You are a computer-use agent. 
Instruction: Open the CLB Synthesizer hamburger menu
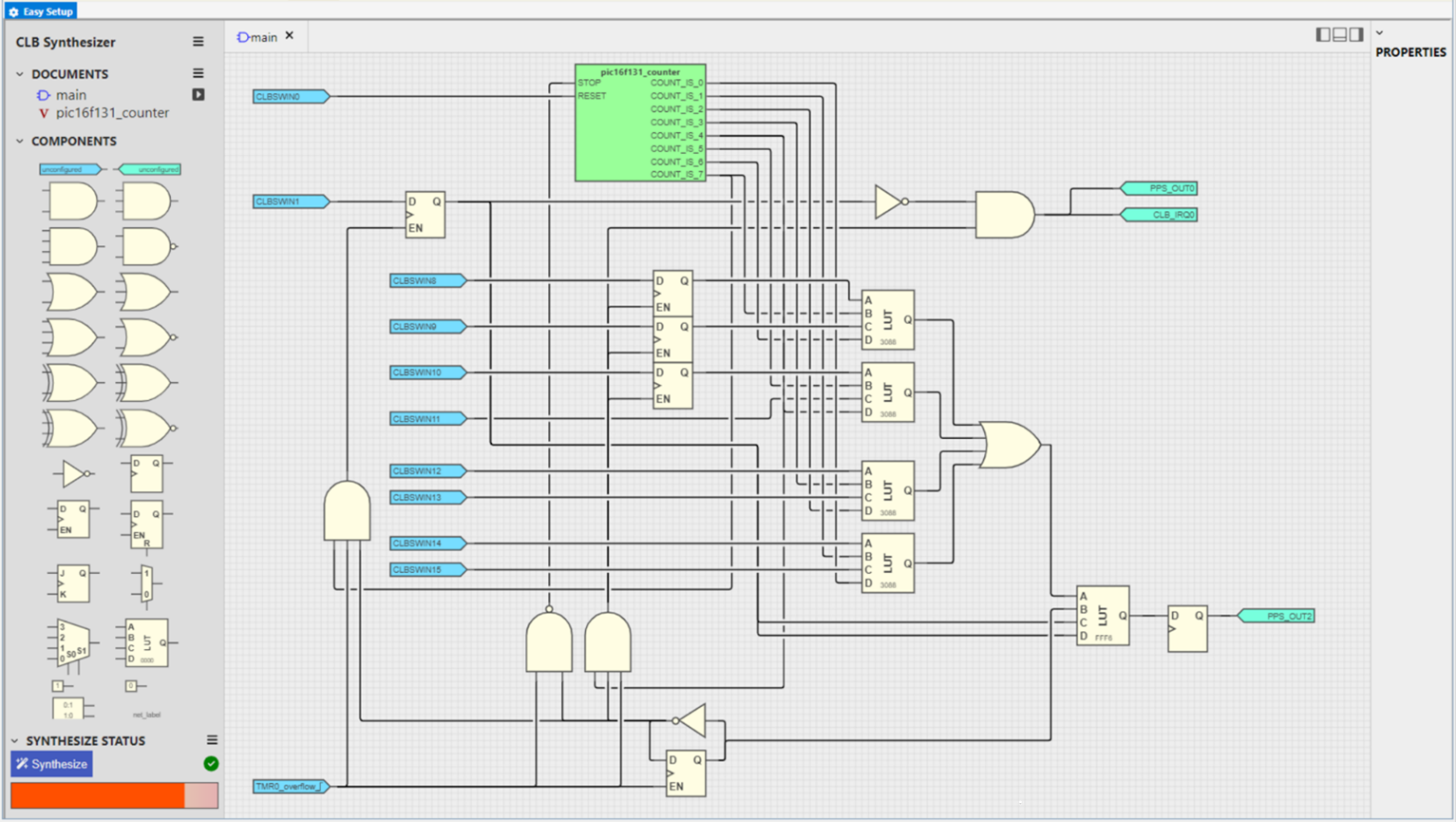click(199, 42)
